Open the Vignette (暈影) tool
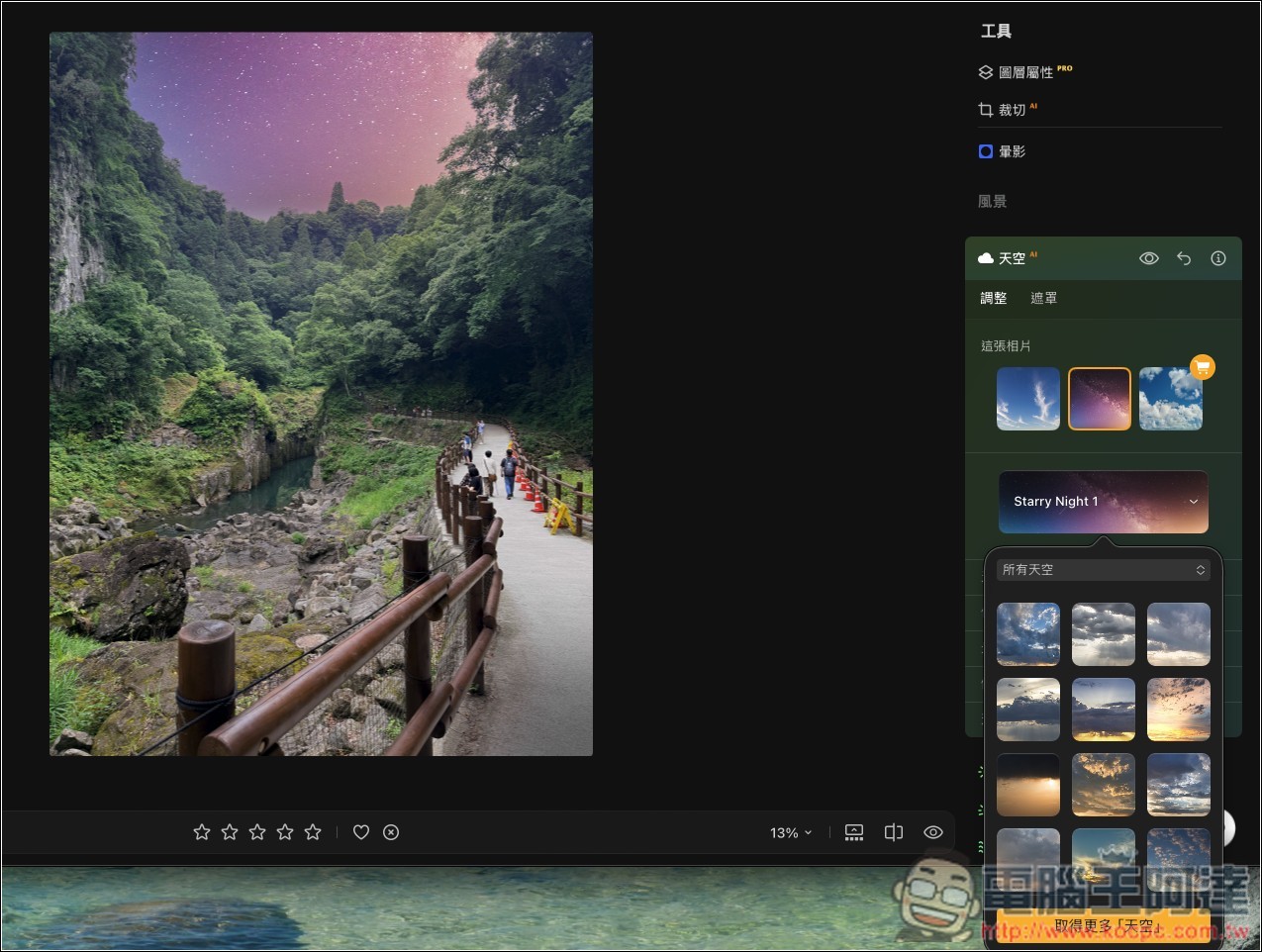 coord(1002,151)
